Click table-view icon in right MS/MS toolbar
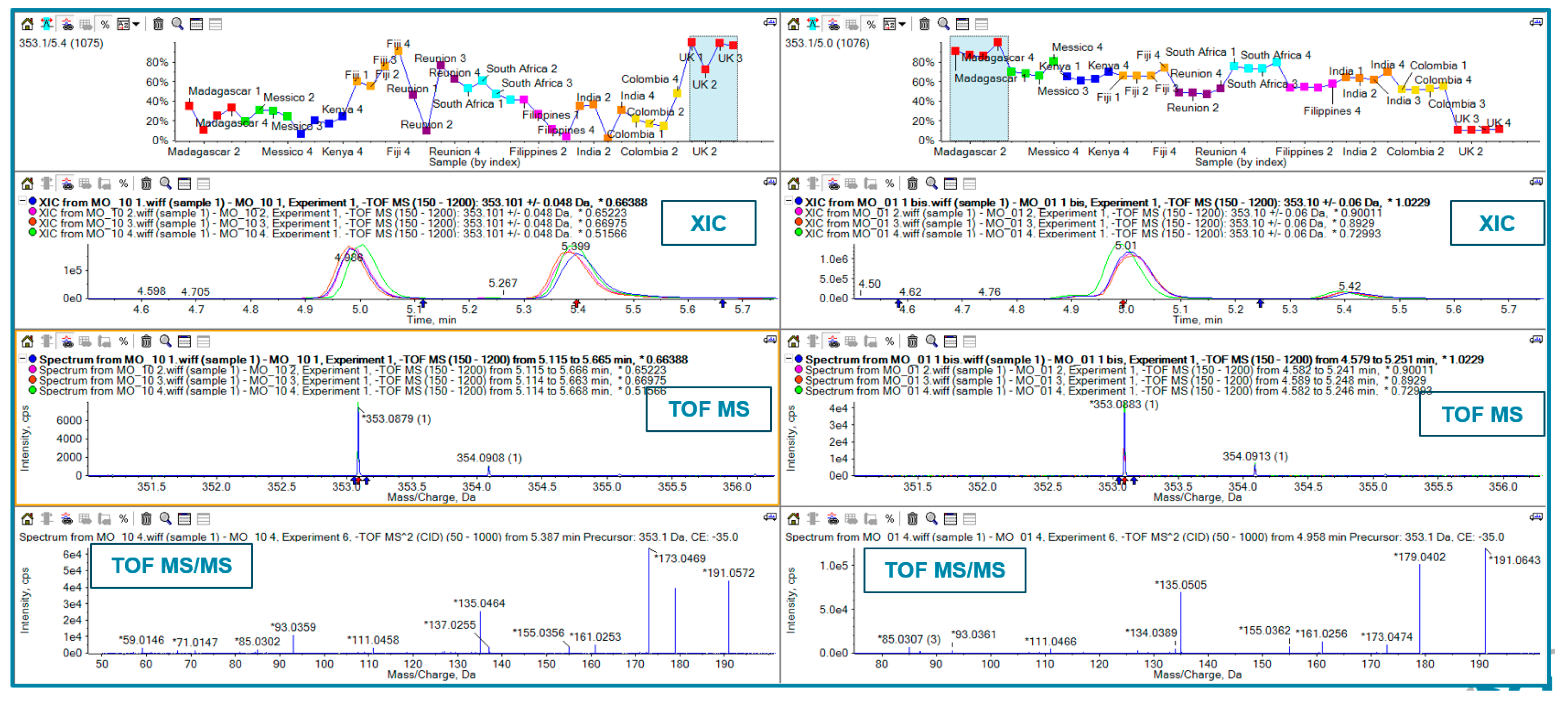This screenshot has width=1568, height=701. point(950,519)
